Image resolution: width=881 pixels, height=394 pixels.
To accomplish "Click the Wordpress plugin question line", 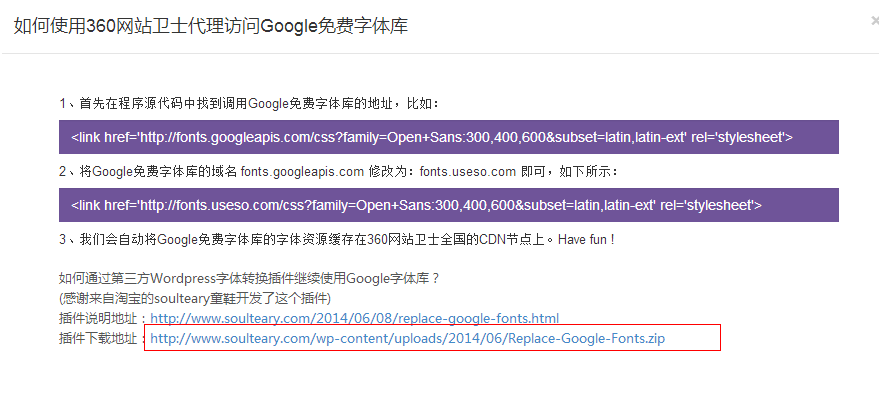I will pos(249,278).
